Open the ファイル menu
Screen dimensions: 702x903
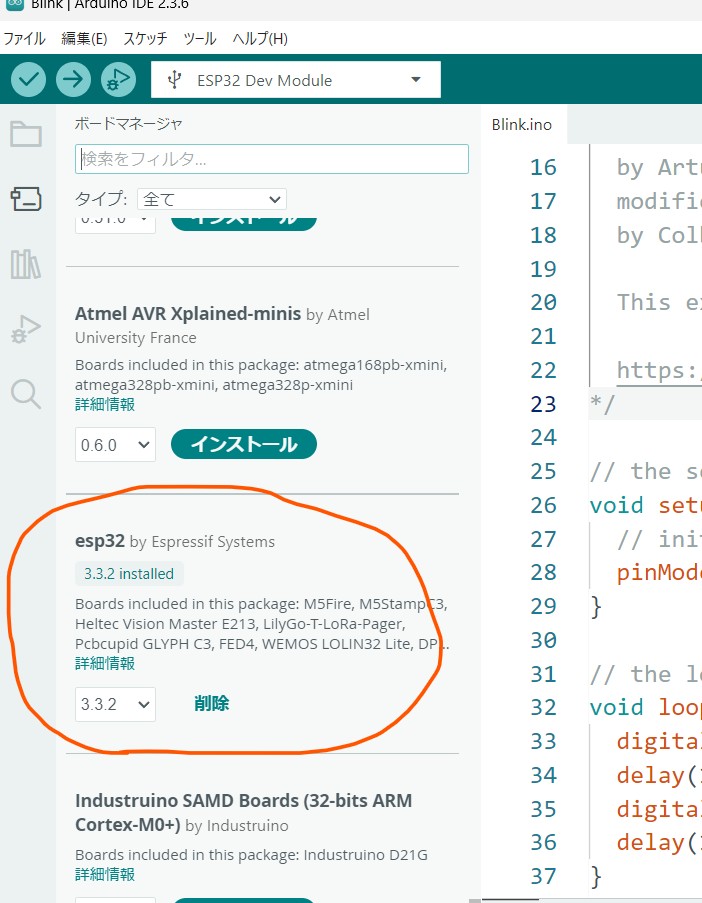(x=24, y=39)
